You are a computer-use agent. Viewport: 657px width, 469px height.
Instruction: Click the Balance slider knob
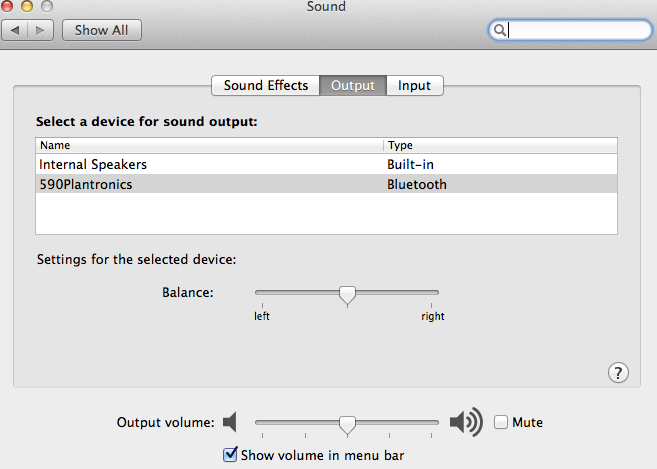coord(347,295)
